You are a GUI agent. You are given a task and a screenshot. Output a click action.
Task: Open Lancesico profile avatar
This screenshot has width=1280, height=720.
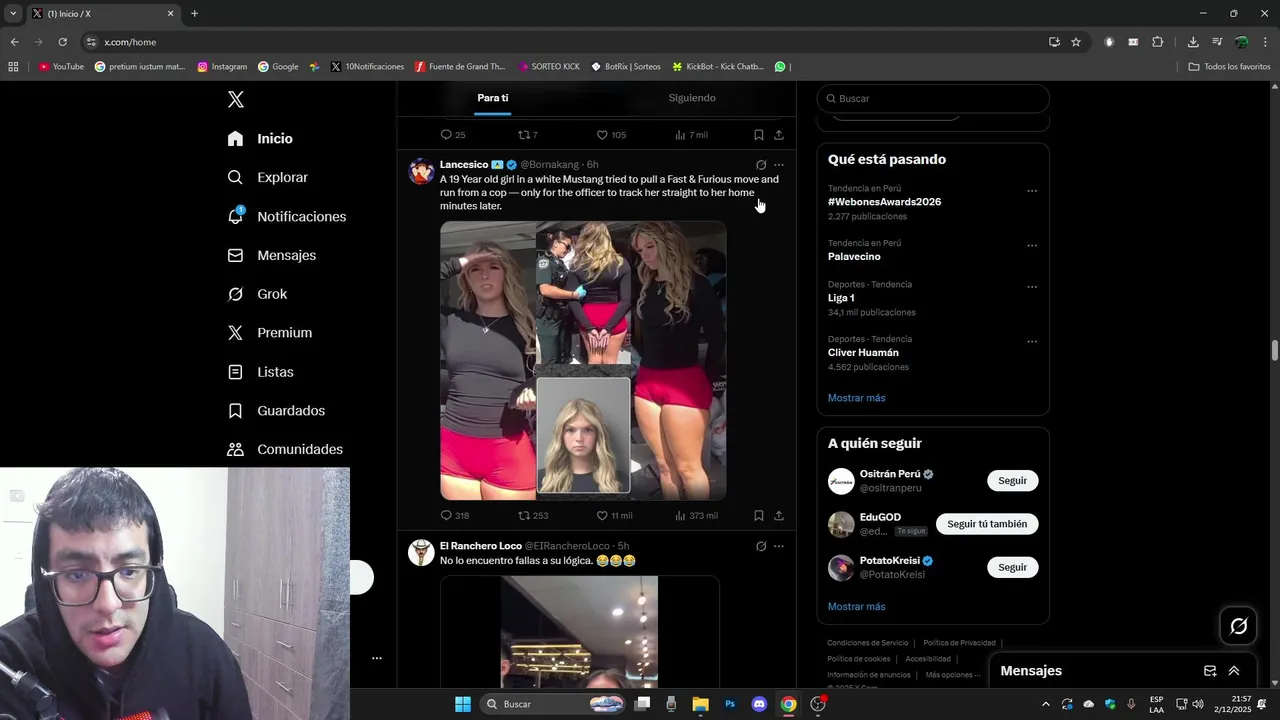tap(421, 171)
